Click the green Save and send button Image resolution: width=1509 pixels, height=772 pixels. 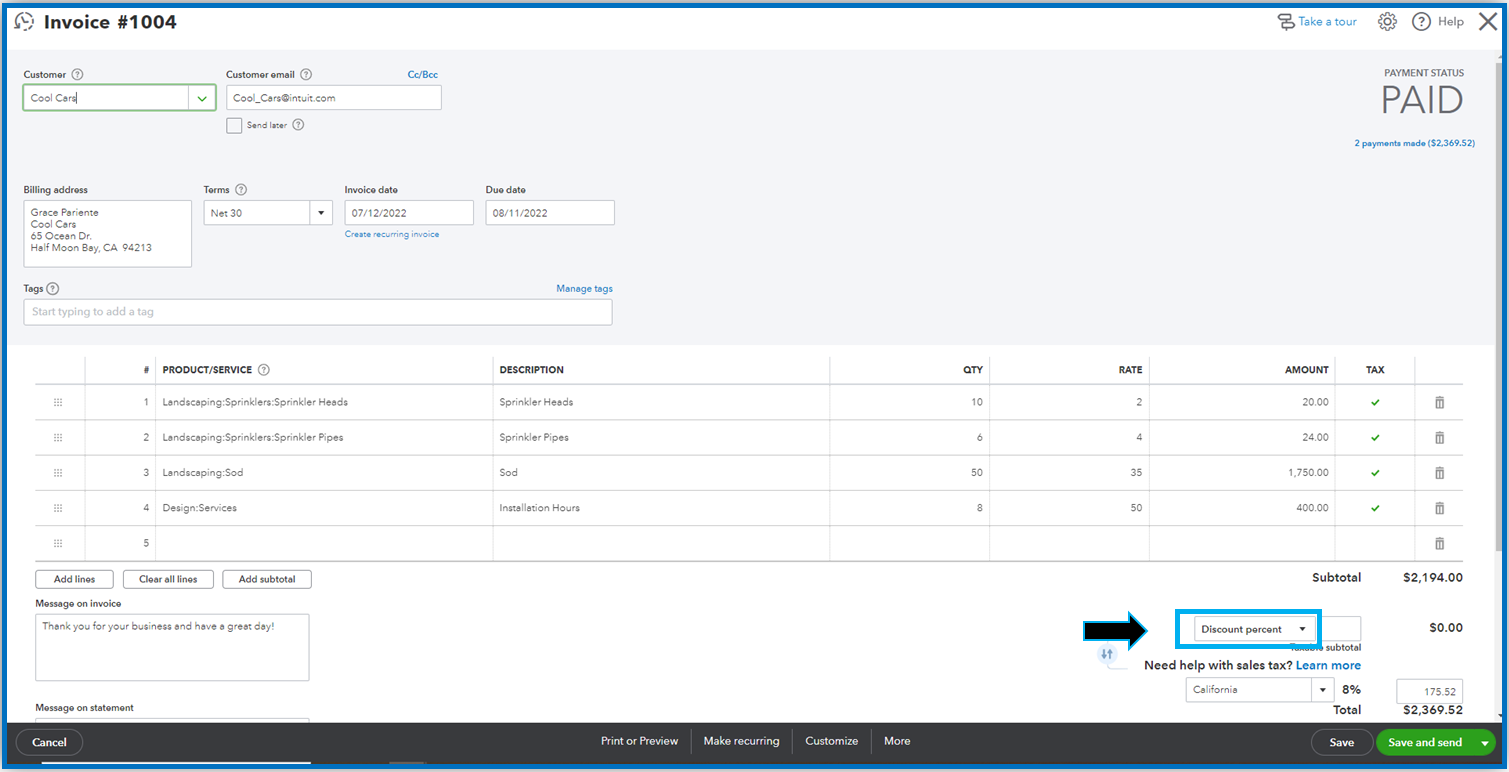(x=1424, y=742)
